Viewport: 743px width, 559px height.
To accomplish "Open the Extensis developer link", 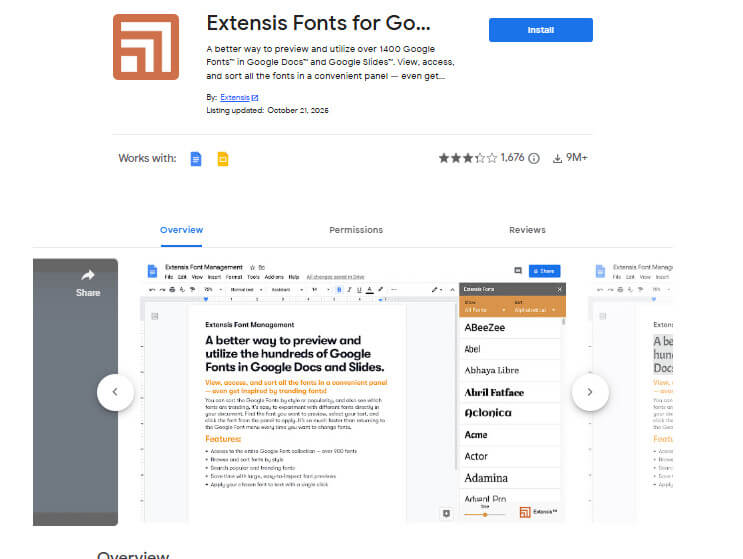I will (239, 97).
